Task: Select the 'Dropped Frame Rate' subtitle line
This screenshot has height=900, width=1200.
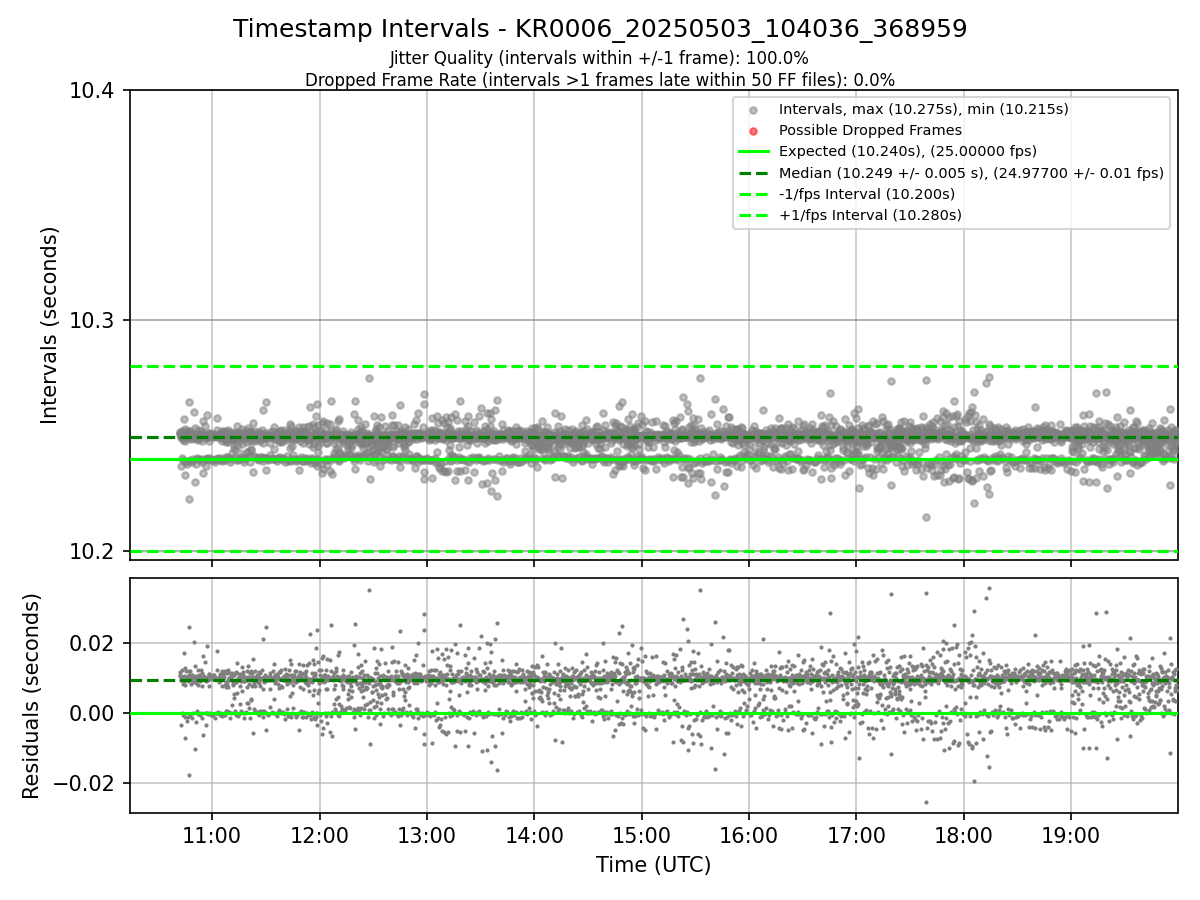Action: pyautogui.click(x=600, y=80)
